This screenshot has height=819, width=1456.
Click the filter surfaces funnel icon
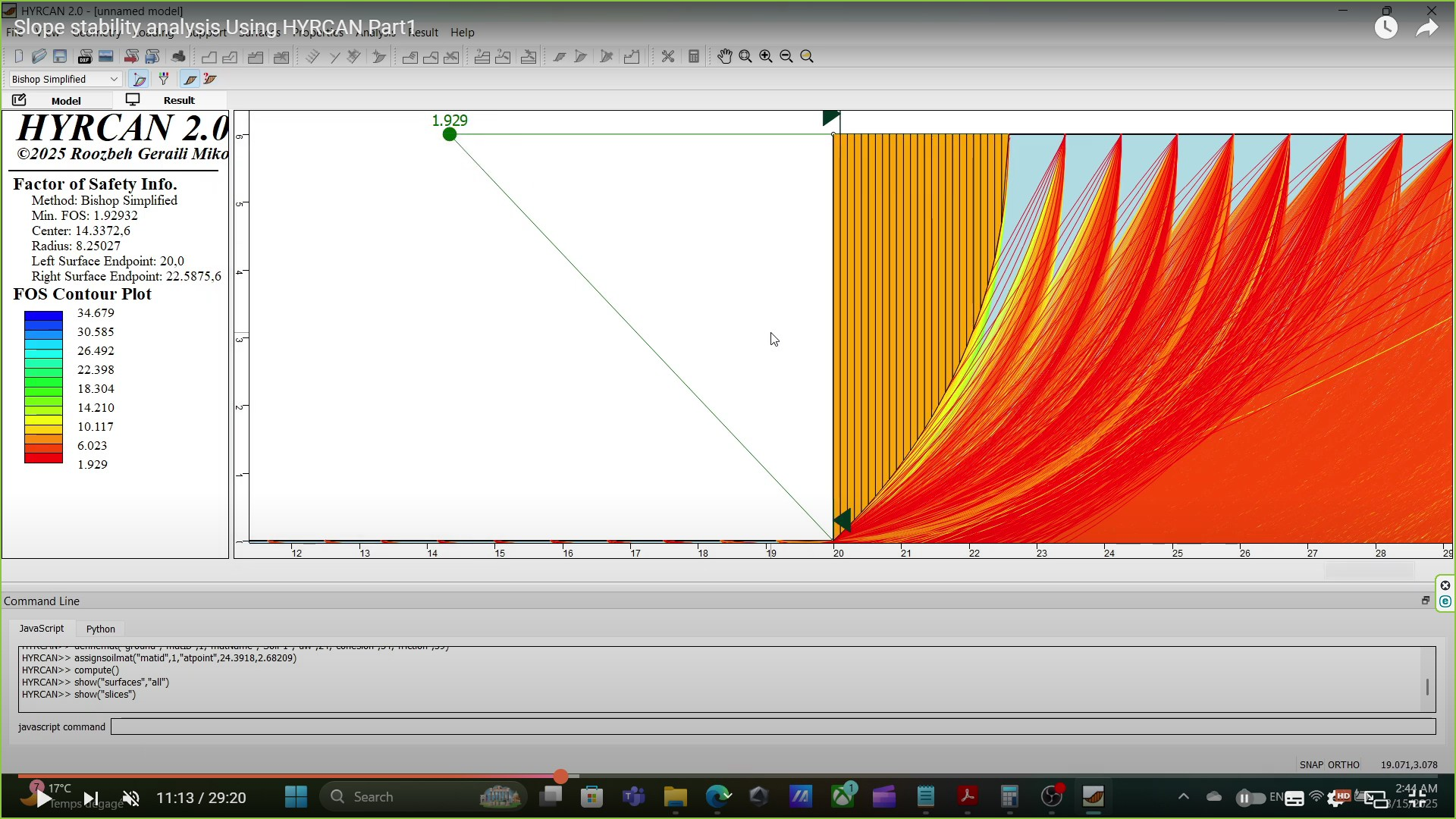point(164,79)
